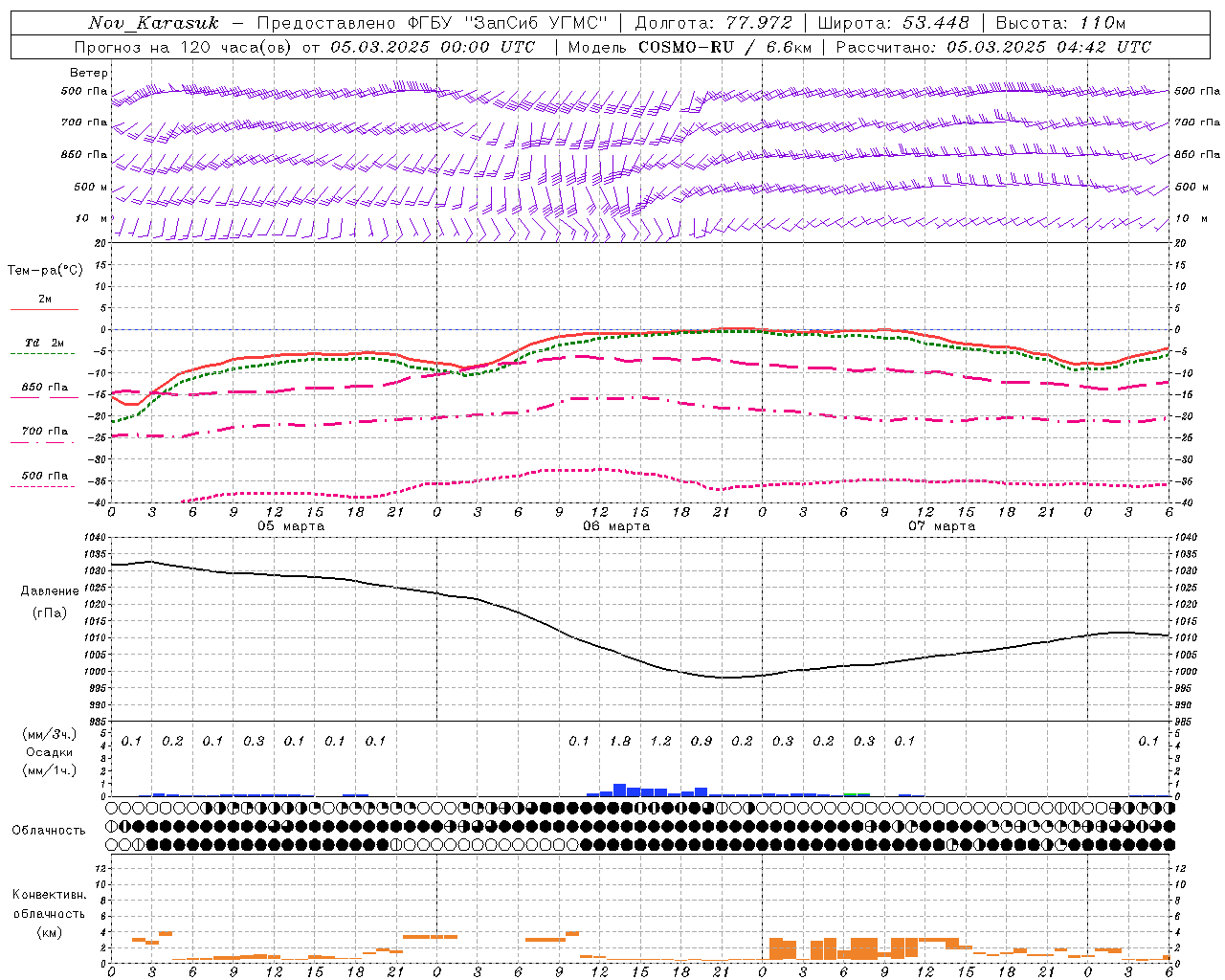Click the 'Давление' pressure label
1225x980 pixels.
coord(50,591)
